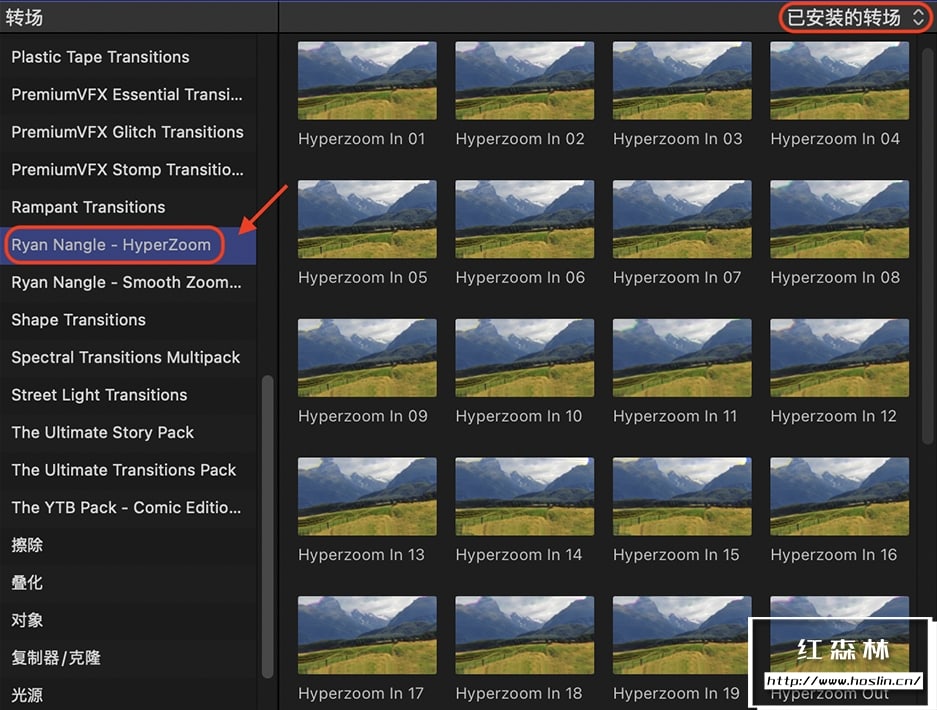Select Hyperzoom In 17 thumbnail
The height and width of the screenshot is (710, 937).
point(367,635)
